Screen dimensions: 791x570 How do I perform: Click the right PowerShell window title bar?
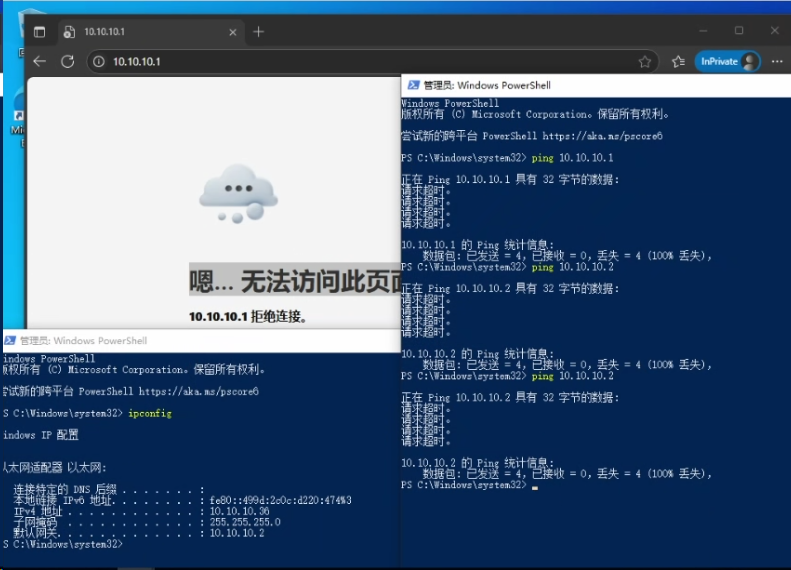coord(600,86)
